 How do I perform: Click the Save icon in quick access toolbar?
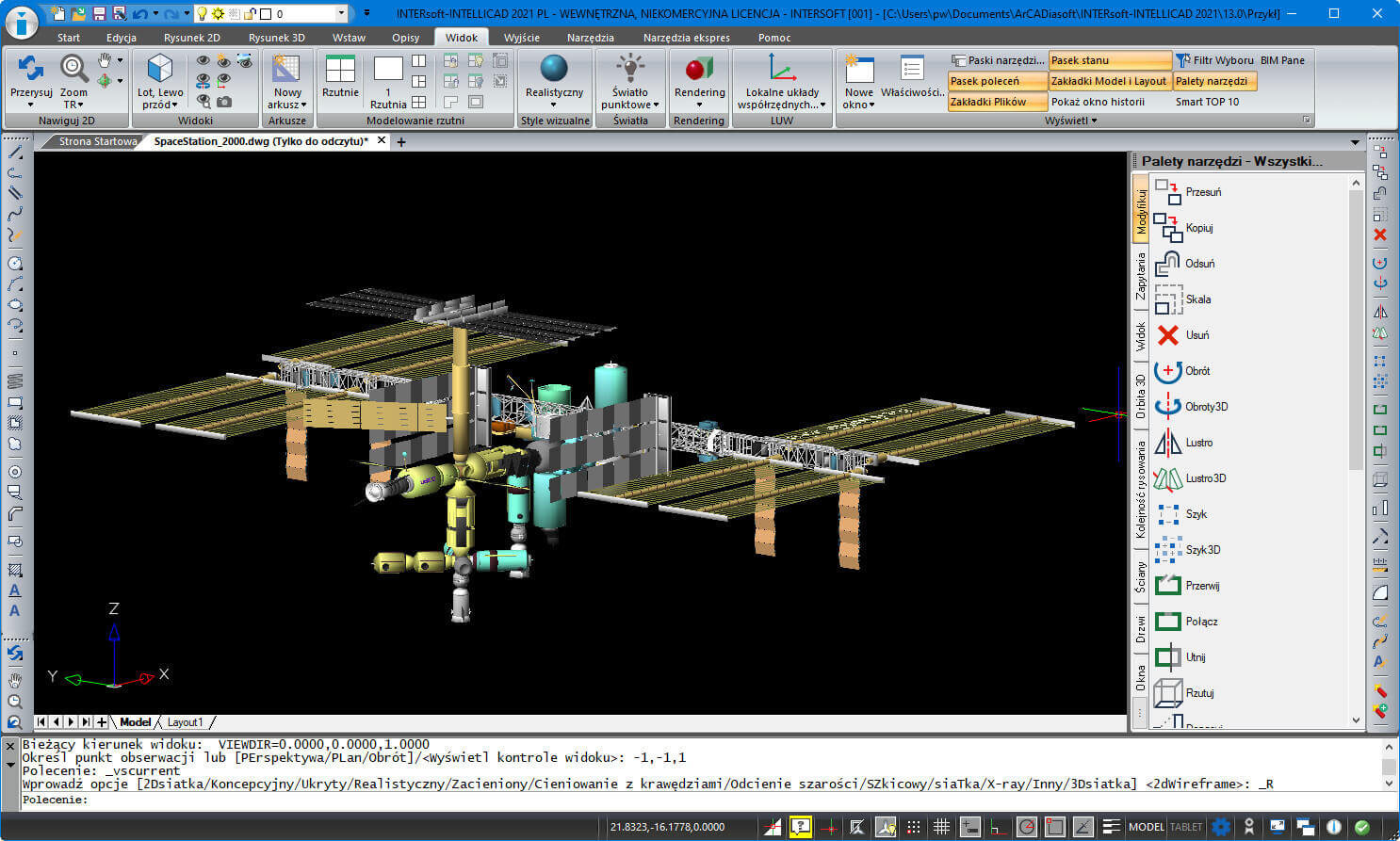[99, 13]
